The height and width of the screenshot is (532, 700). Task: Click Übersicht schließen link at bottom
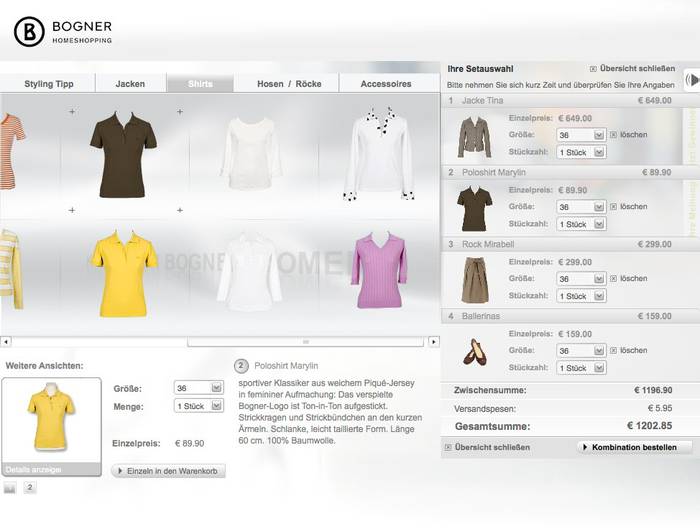pos(492,447)
